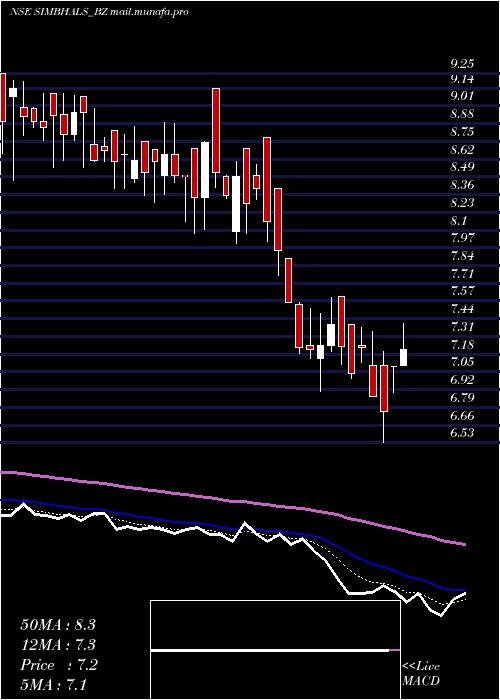Click the 8.62 price axis label
This screenshot has width=500, height=700.
point(462,150)
